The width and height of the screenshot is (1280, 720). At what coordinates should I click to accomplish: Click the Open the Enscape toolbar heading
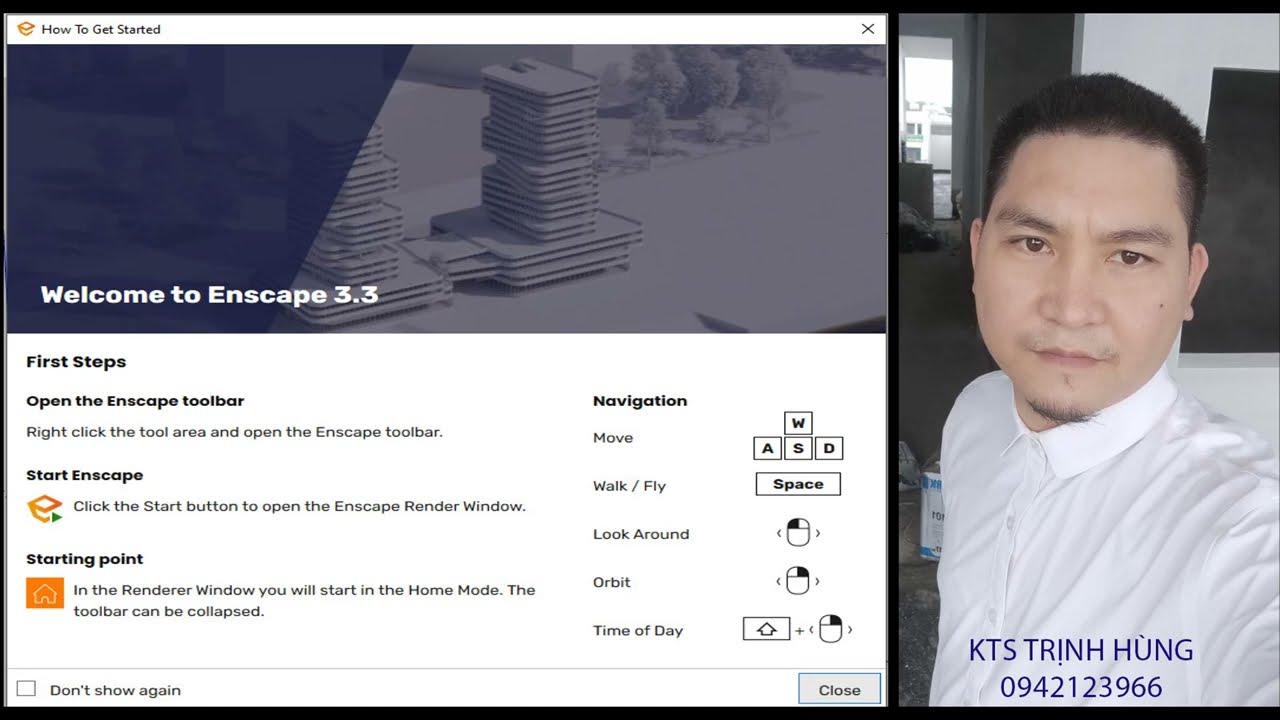coord(135,401)
